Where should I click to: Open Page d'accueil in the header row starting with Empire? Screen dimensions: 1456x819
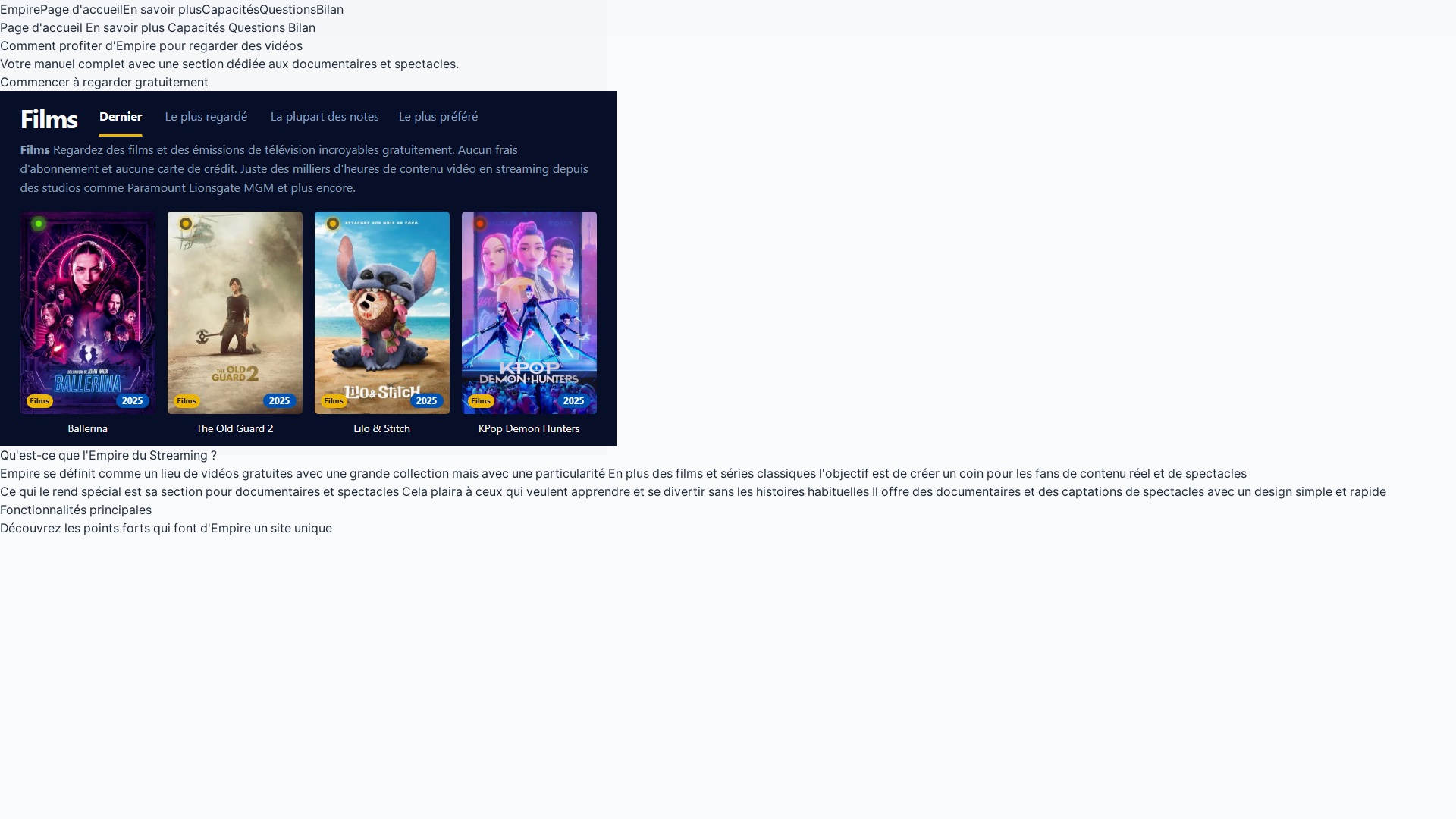81,9
